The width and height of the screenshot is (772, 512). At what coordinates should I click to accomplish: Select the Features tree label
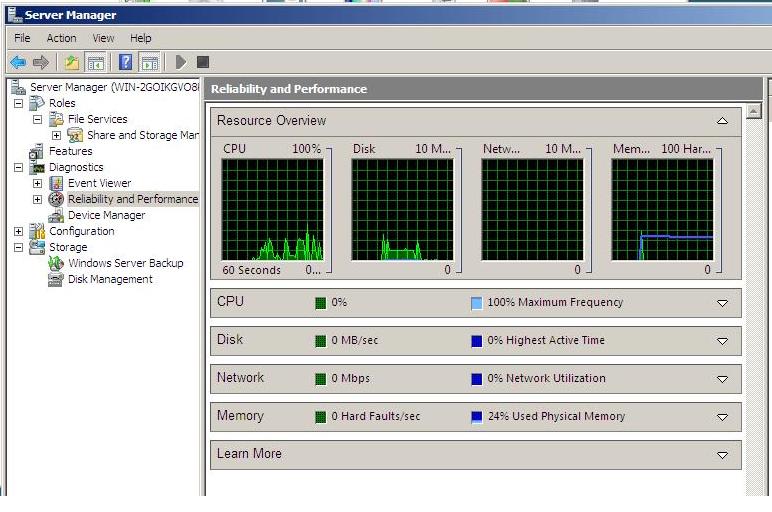[70, 151]
